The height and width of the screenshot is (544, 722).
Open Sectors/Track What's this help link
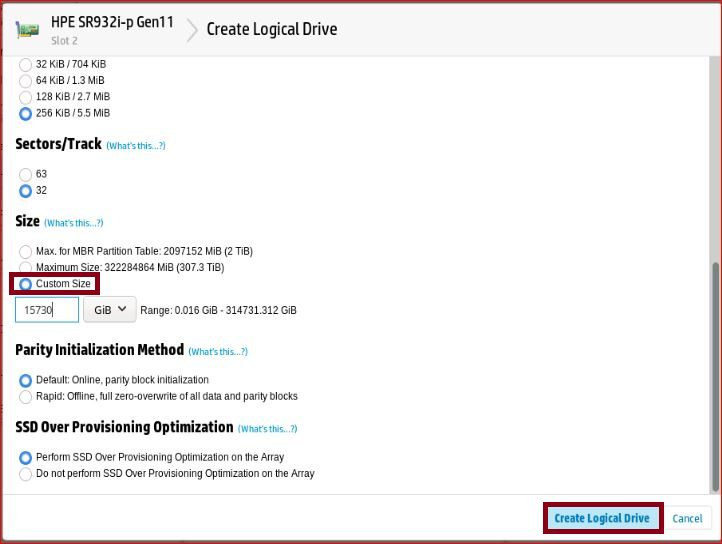(135, 146)
